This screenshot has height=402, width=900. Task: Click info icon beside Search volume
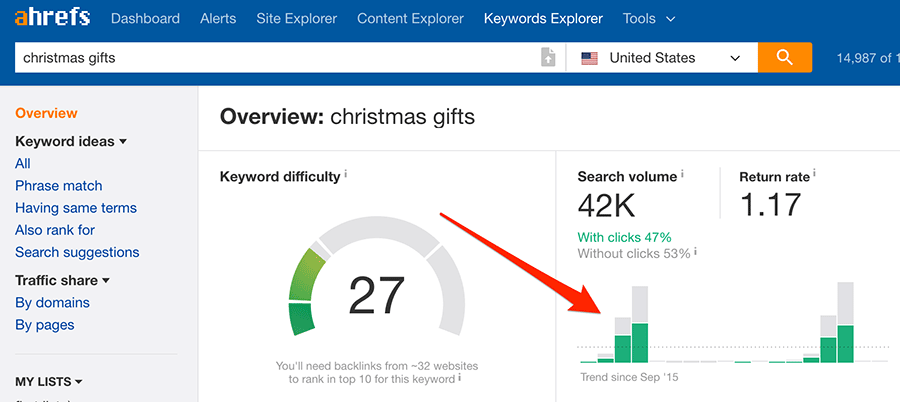[683, 175]
